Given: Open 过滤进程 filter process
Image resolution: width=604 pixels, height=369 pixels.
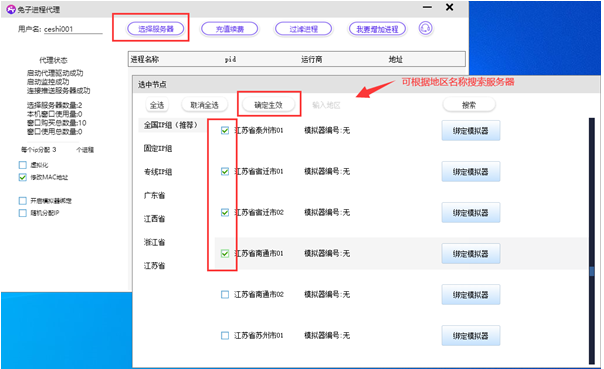Looking at the screenshot, I should tap(303, 29).
